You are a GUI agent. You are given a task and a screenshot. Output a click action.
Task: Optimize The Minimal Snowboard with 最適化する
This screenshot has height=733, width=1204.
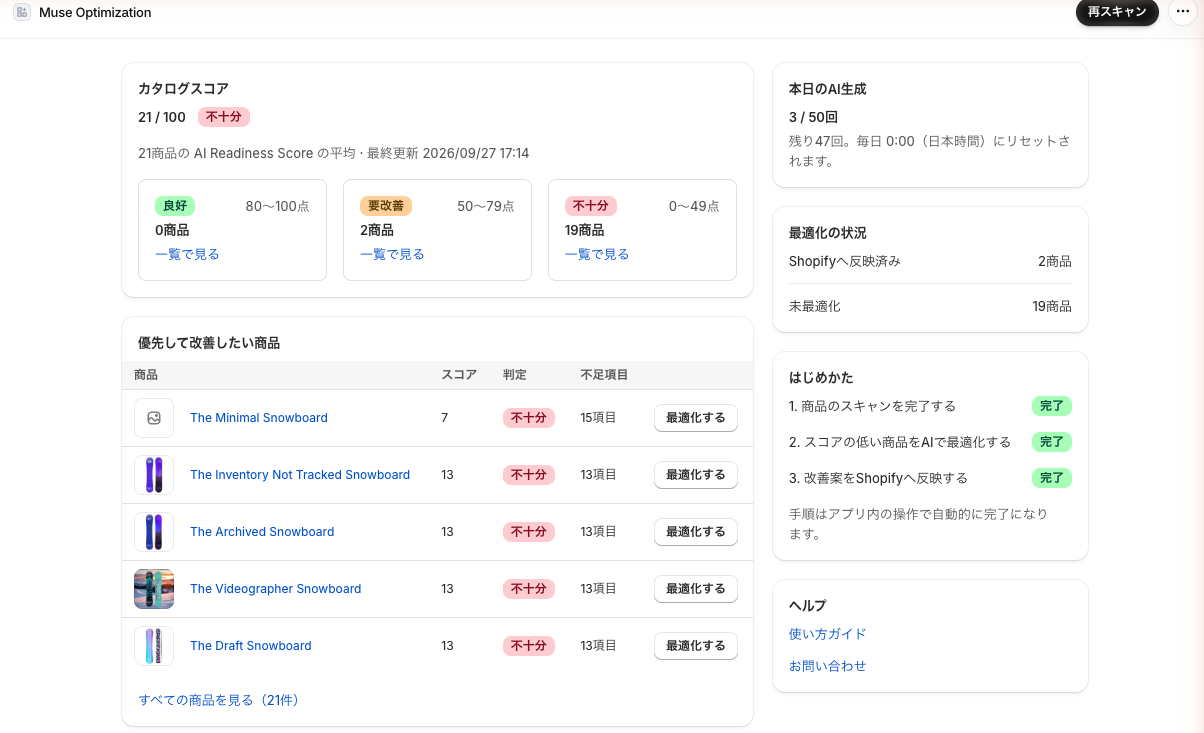(696, 418)
